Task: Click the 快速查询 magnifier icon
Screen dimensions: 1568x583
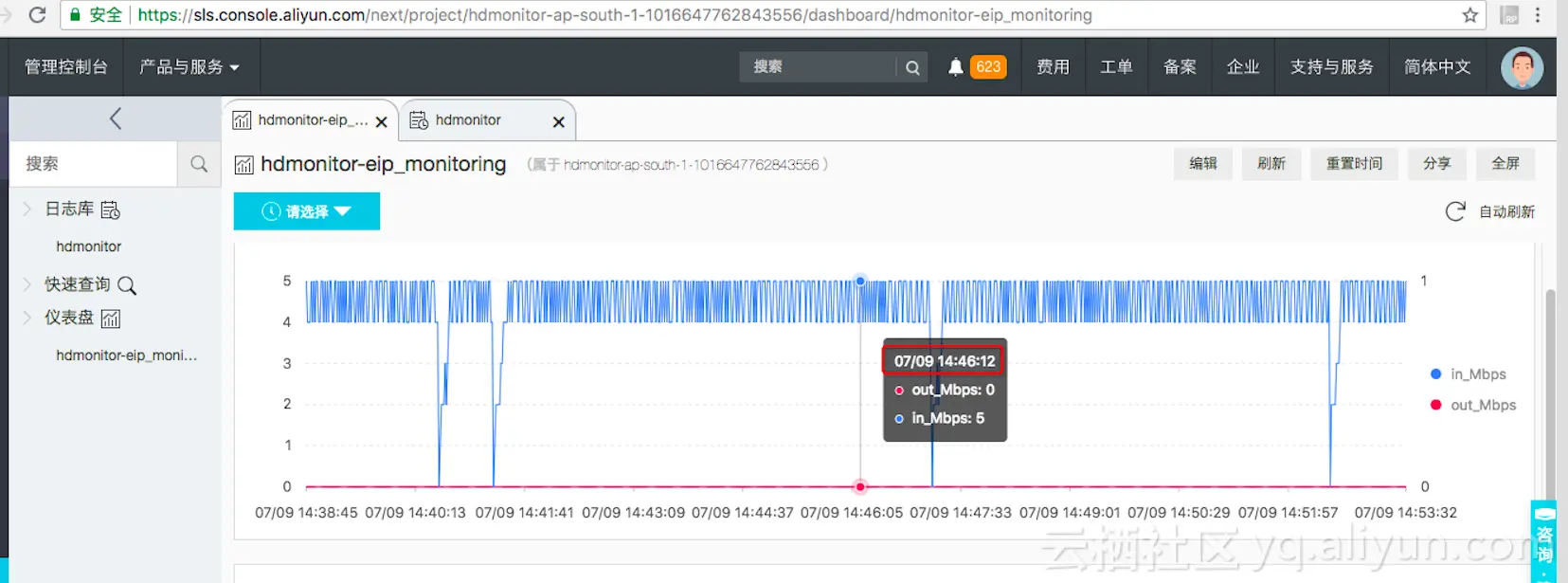Action: [x=127, y=285]
